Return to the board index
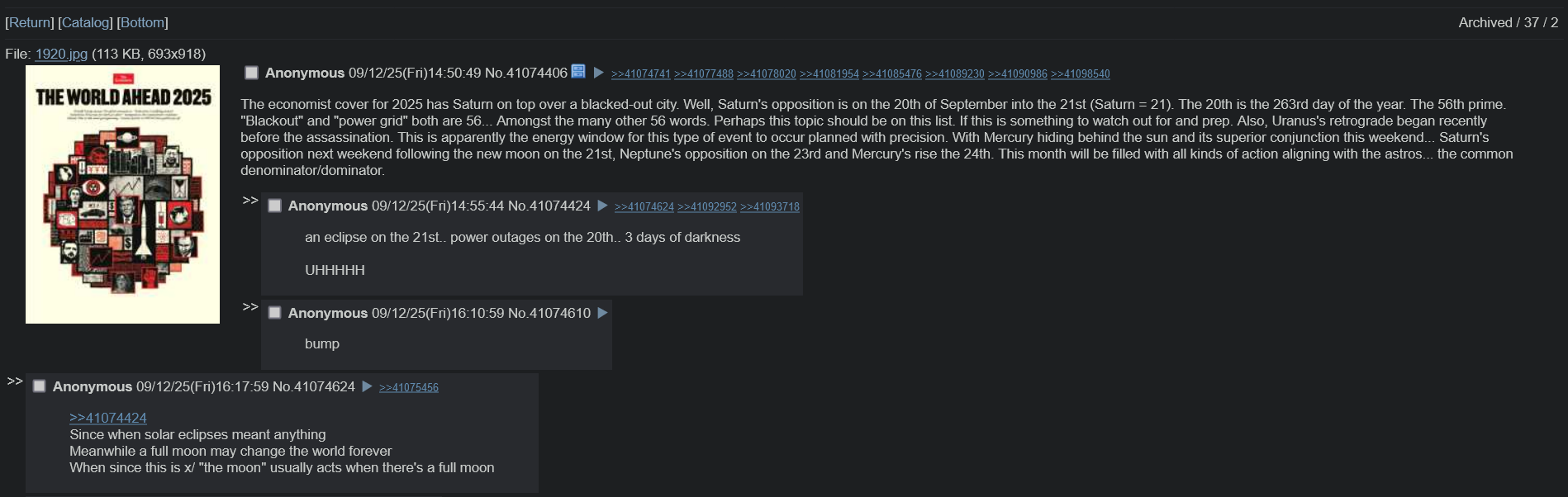 [x=30, y=22]
